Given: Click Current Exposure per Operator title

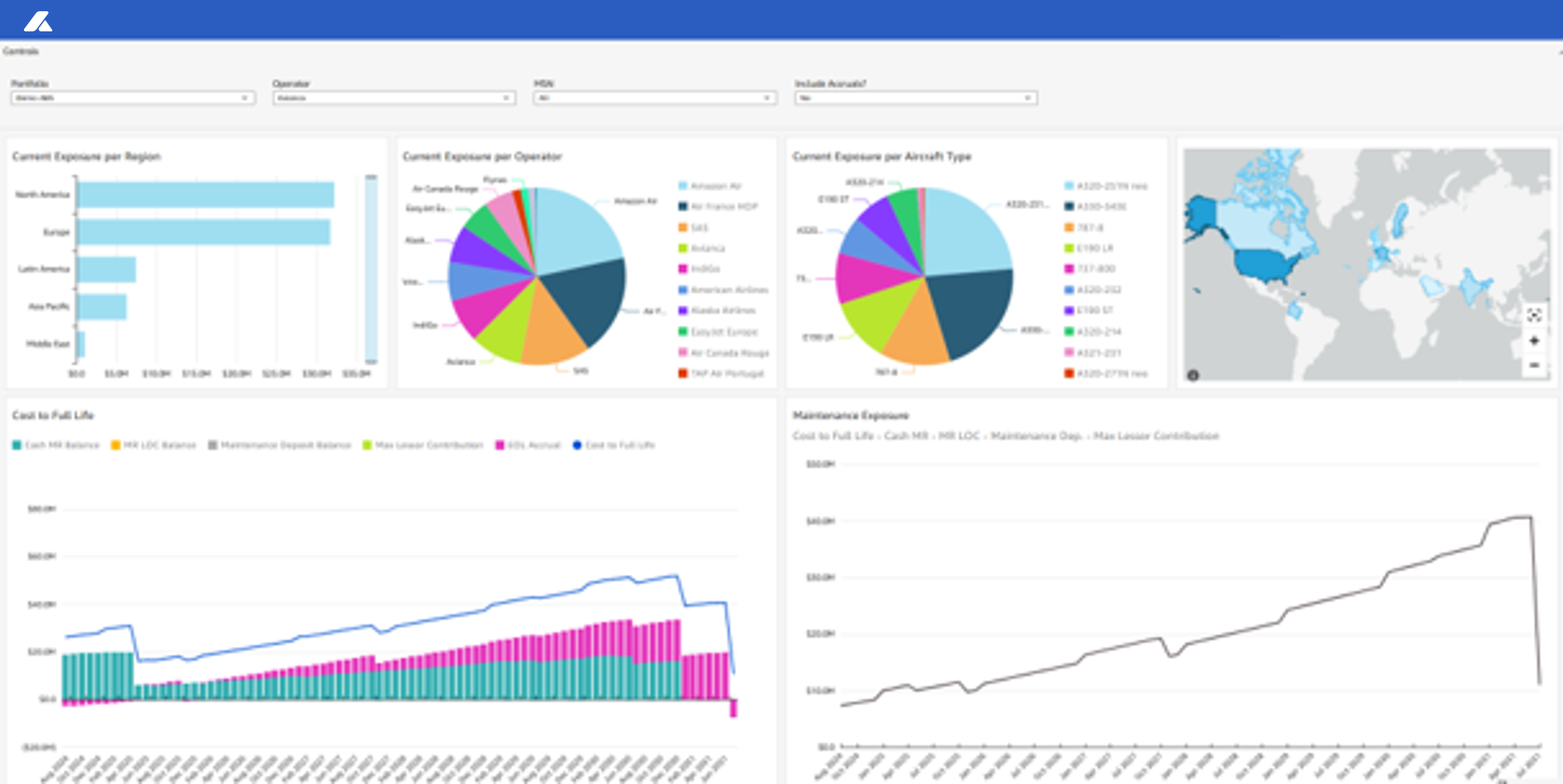Looking at the screenshot, I should point(482,156).
